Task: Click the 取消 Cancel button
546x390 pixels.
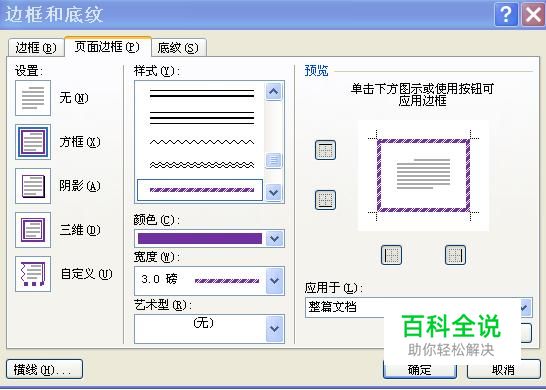Action: click(504, 370)
